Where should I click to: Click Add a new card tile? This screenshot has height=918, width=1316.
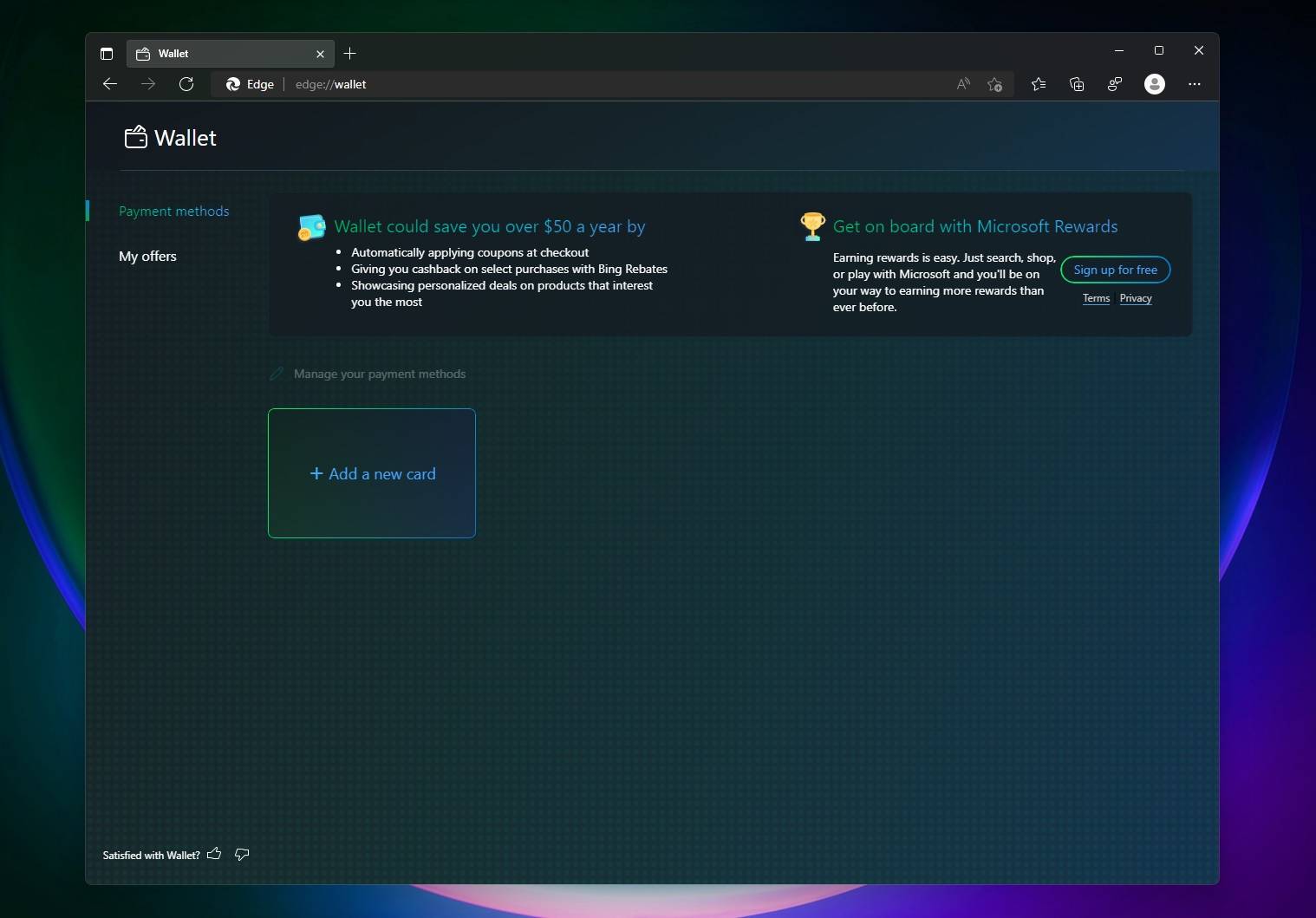(x=372, y=473)
